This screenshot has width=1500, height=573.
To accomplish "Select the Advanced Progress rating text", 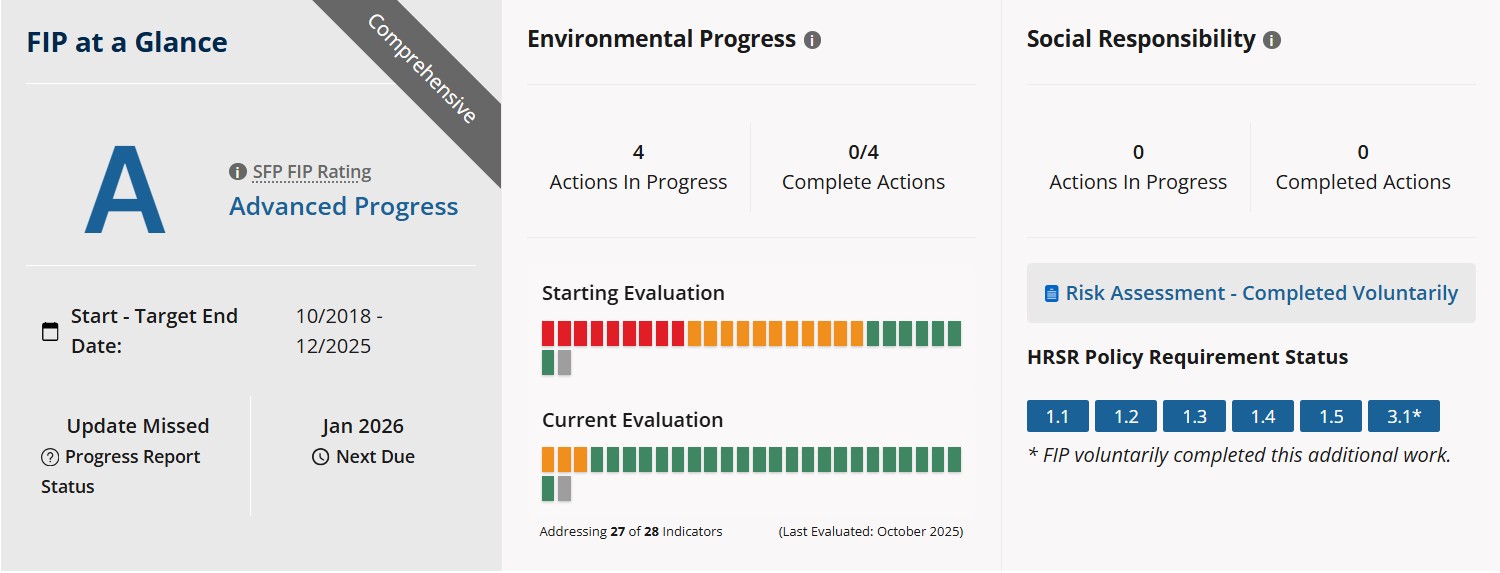I will click(x=343, y=206).
